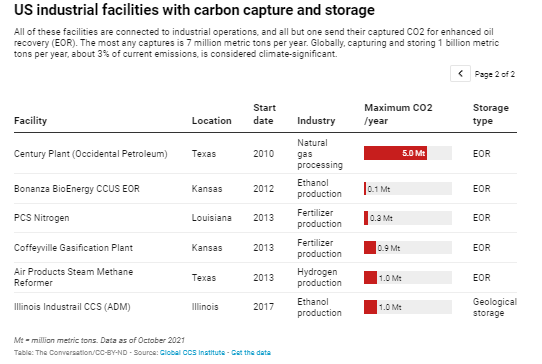Select the Hydrogen production industry cell

319,277
